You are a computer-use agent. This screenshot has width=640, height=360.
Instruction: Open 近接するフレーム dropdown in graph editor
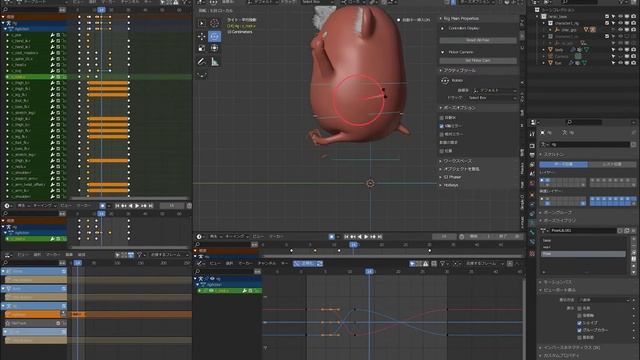click(x=484, y=264)
